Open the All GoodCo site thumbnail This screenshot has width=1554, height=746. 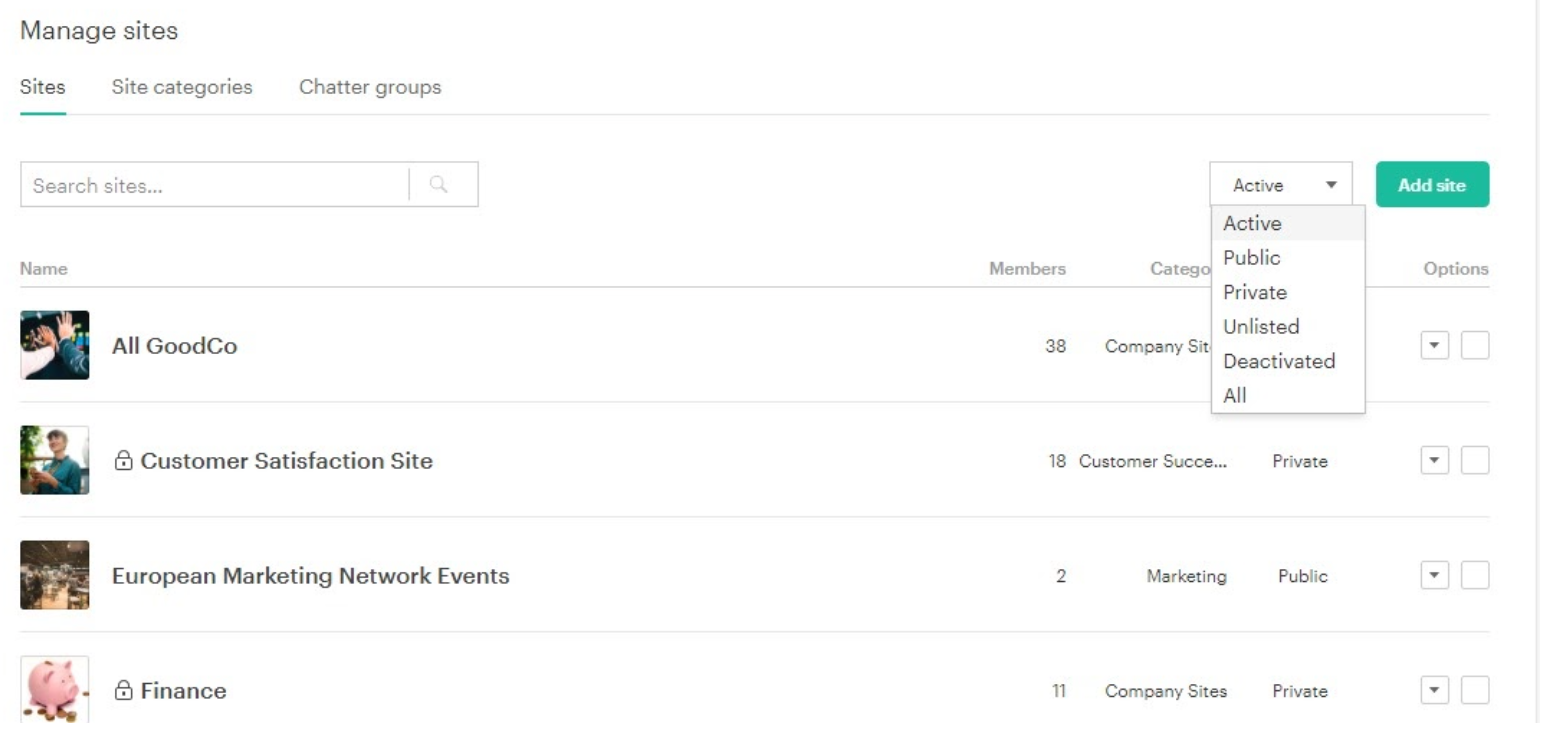[x=55, y=345]
